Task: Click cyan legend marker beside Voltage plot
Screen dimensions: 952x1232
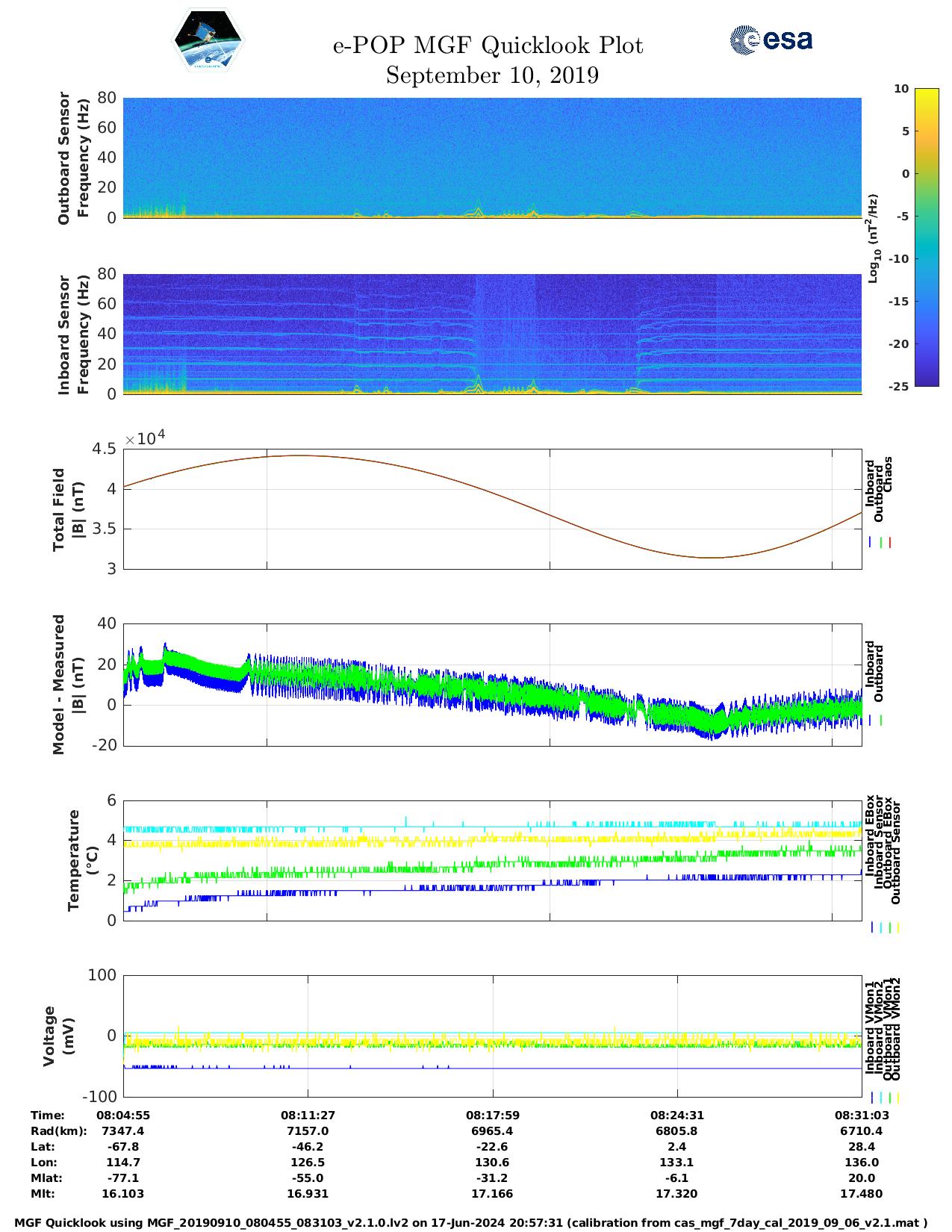Action: click(x=880, y=1098)
